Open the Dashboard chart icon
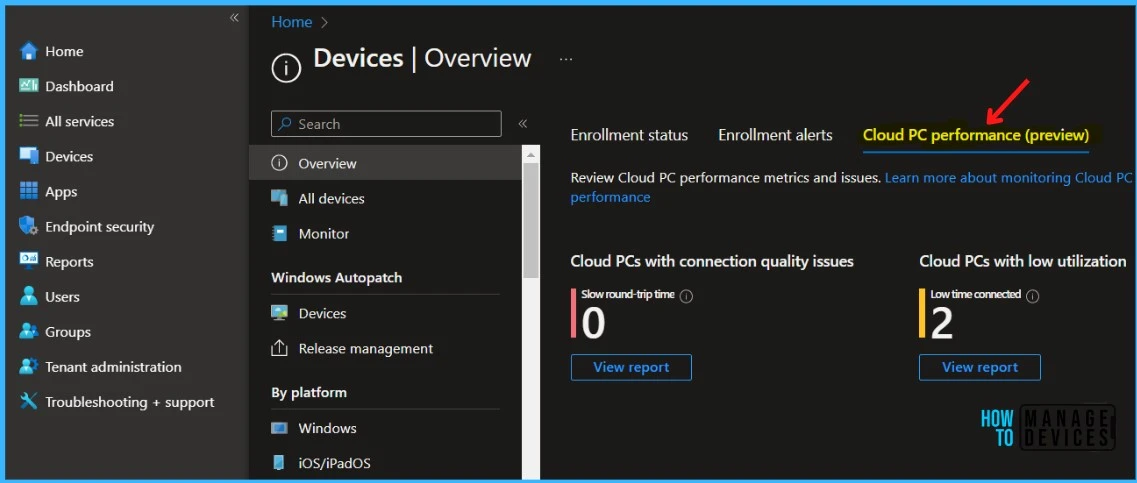This screenshot has width=1137, height=483. click(x=28, y=86)
